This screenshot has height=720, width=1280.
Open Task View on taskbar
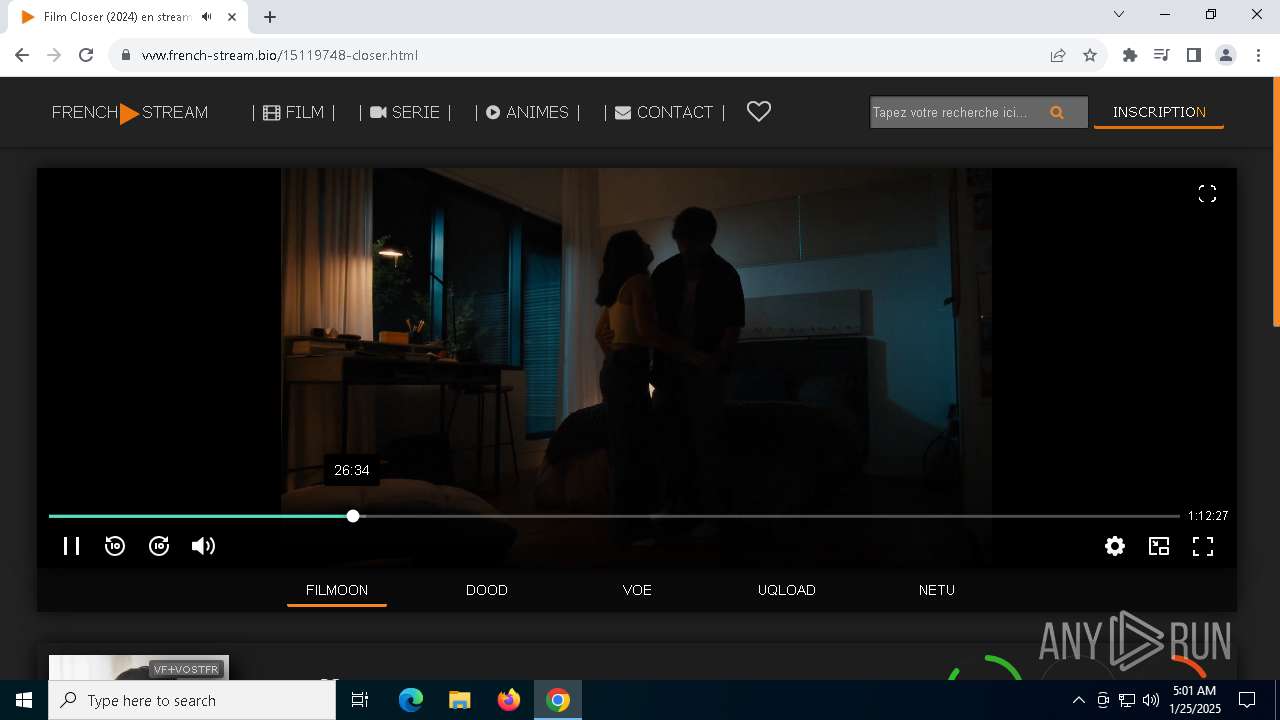click(x=360, y=700)
